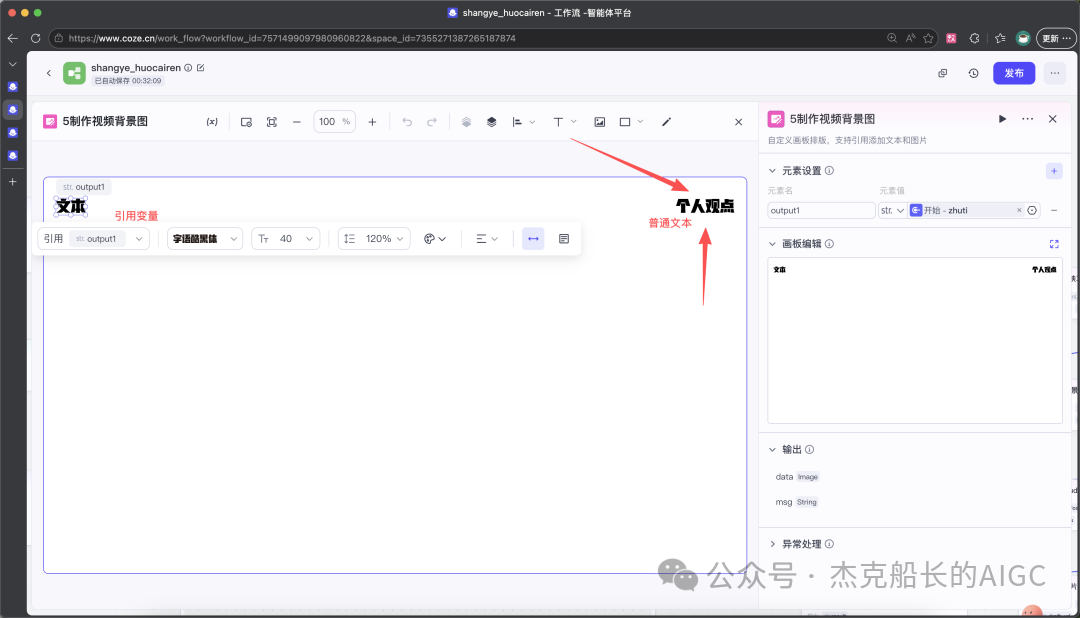
Task: Select the Text tool icon
Action: [x=558, y=122]
